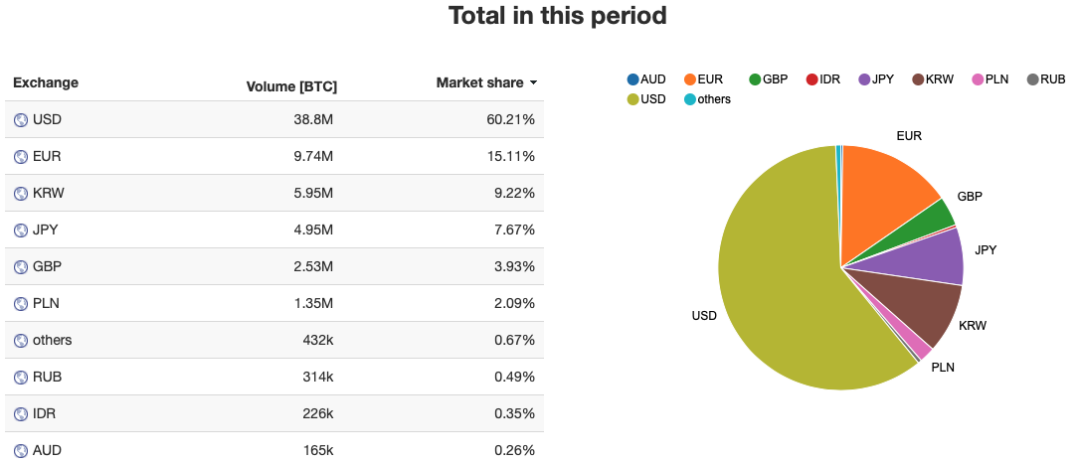The height and width of the screenshot is (463, 1080).
Task: Click the globe icon beside EUR
Action: [20, 157]
